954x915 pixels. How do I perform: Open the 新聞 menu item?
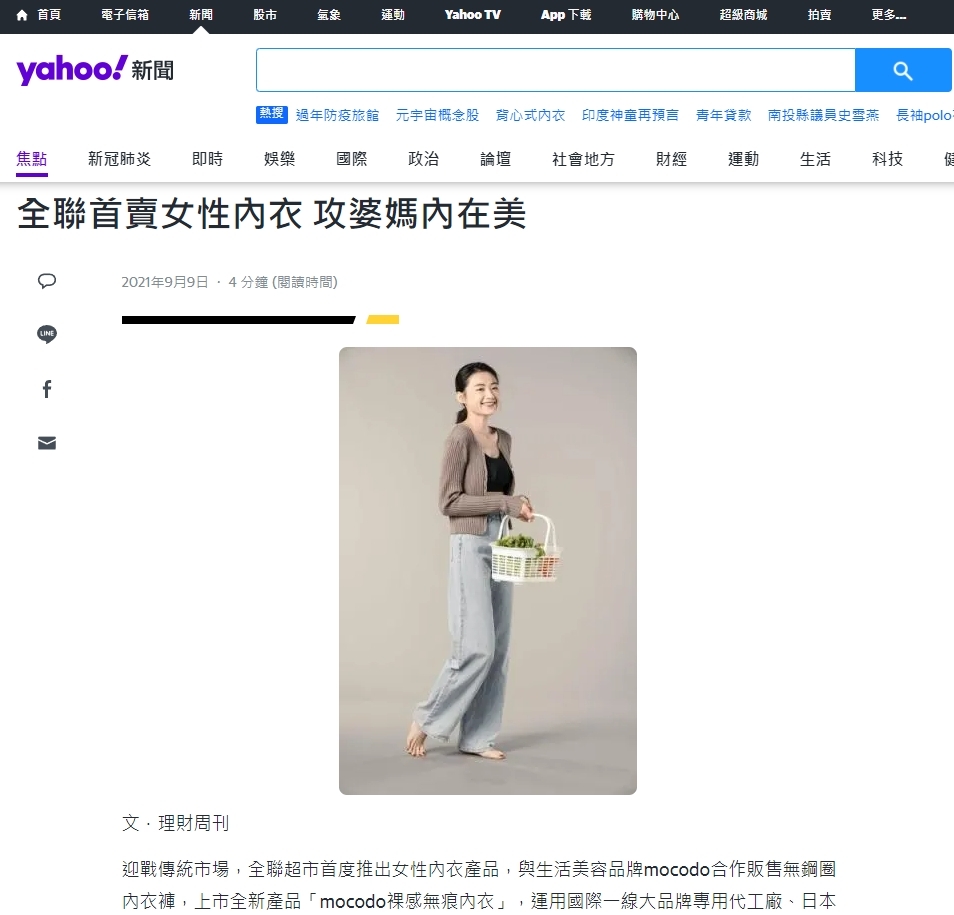tap(200, 15)
